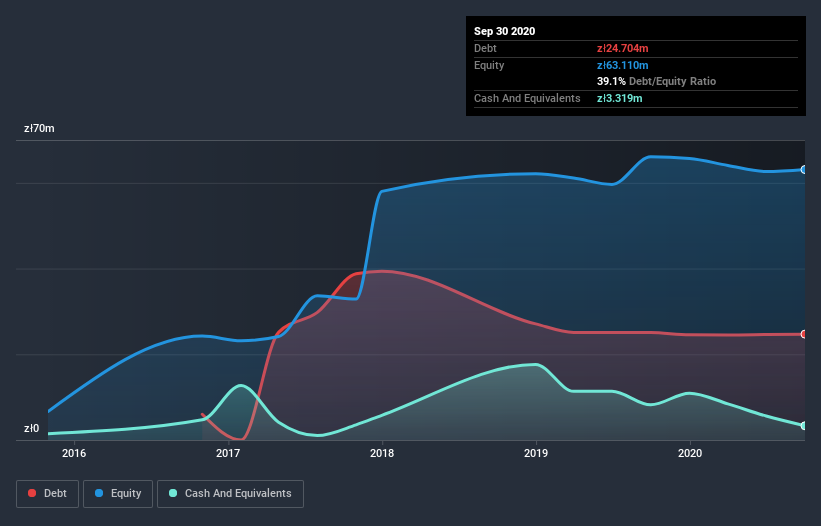The image size is (821, 526).
Task: Click the Debt endpoint marker on chart
Action: point(804,334)
